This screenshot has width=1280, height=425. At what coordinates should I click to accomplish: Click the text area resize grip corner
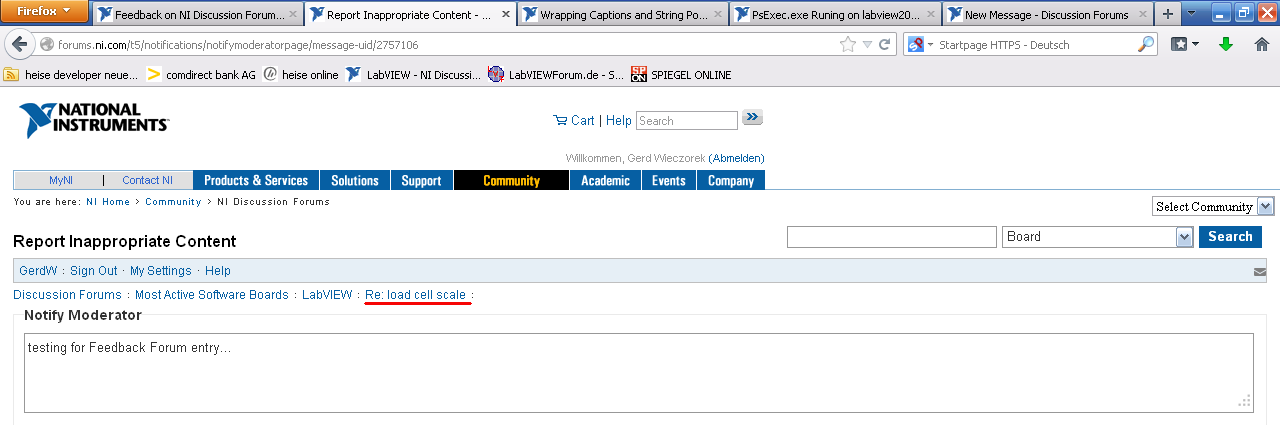tap(1245, 403)
